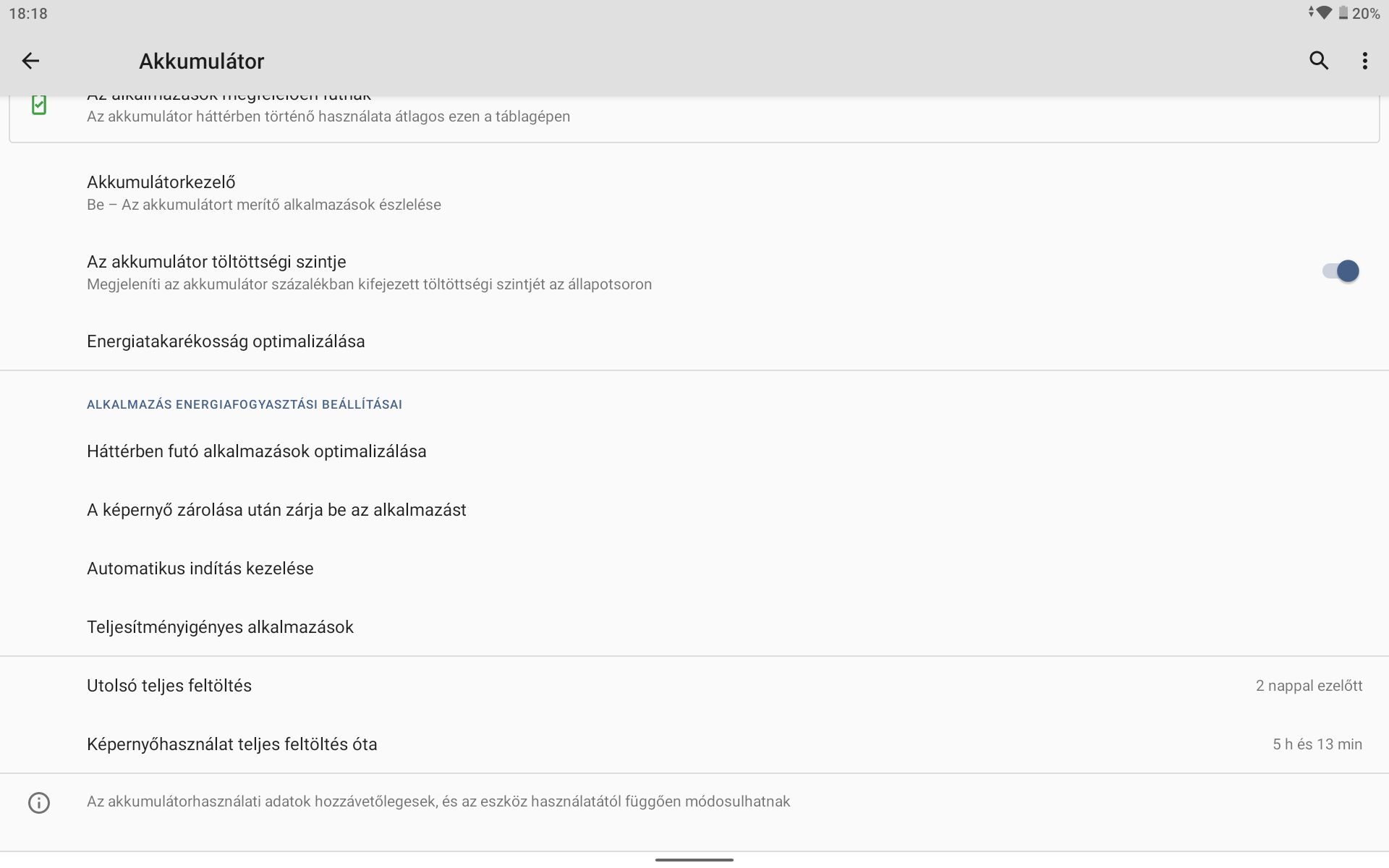
Task: Tap the info circle icon
Action: click(39, 803)
